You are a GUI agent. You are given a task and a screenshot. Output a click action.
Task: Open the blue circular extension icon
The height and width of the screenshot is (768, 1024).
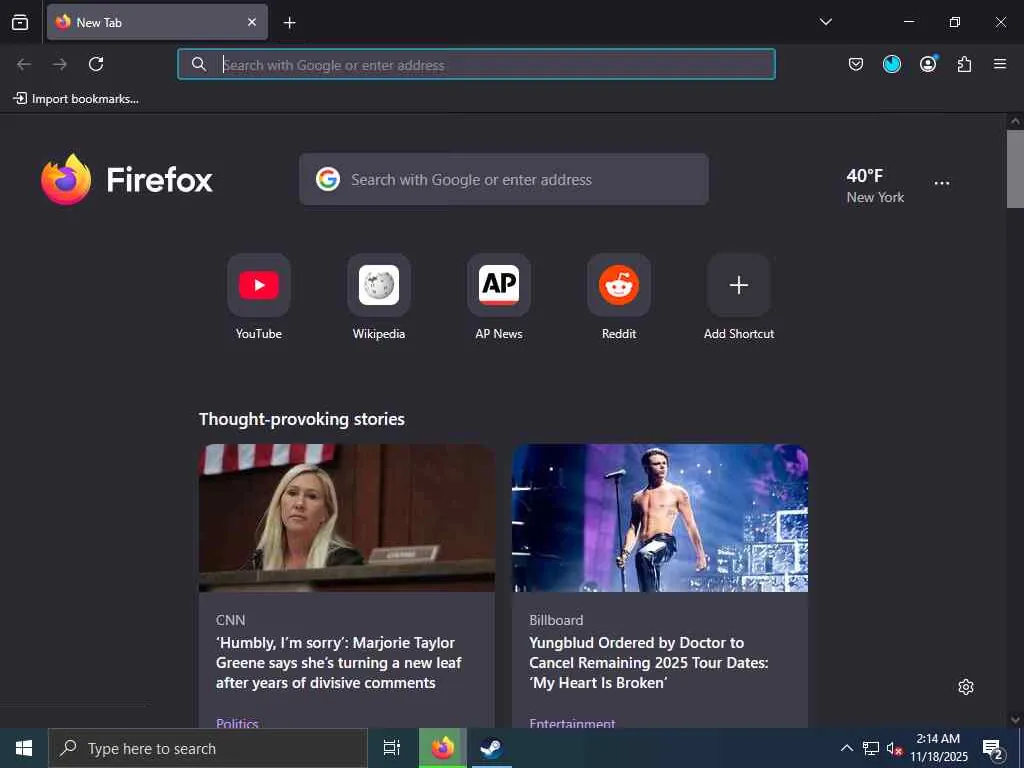coord(891,64)
